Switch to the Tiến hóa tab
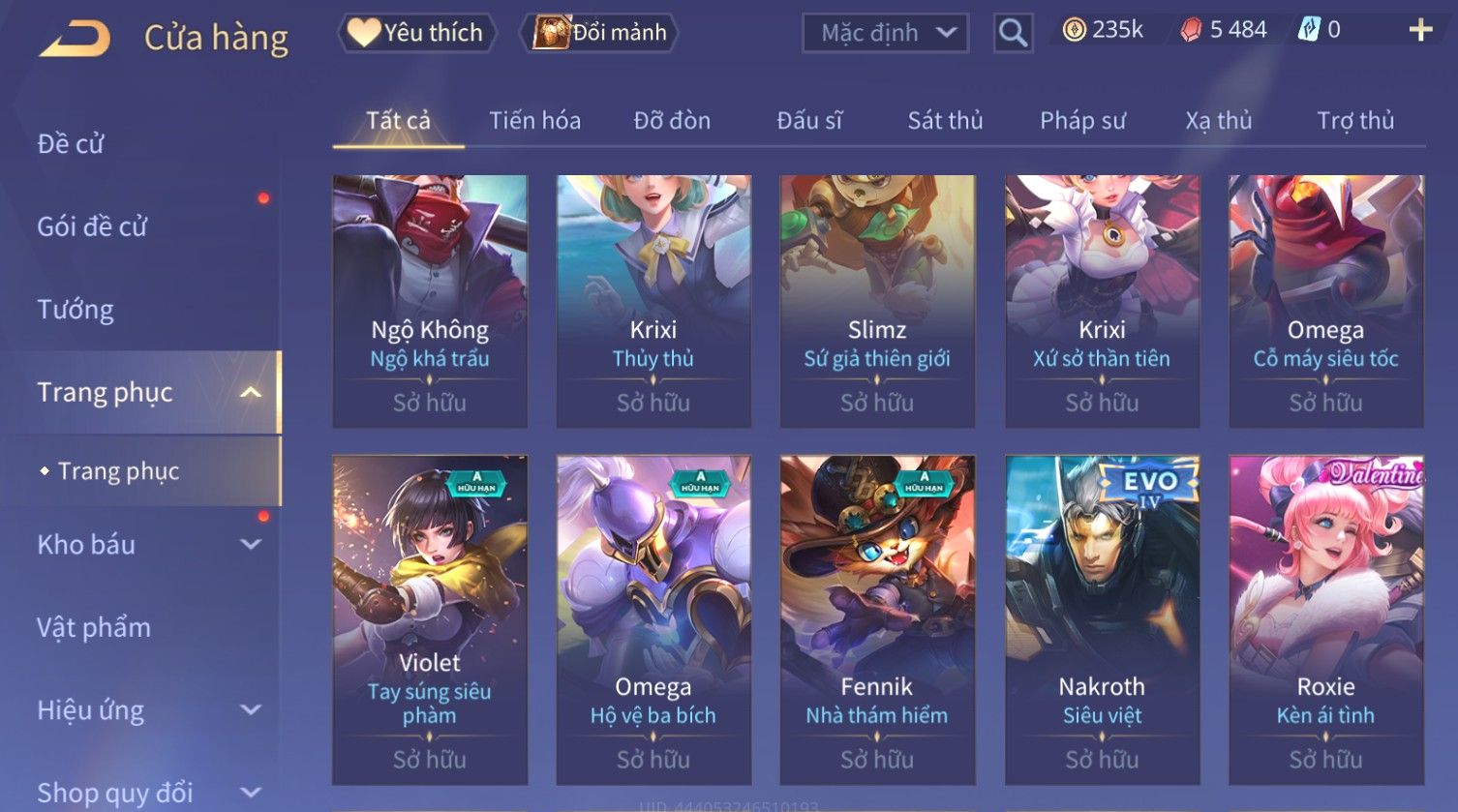The width and height of the screenshot is (1458, 812). (x=534, y=121)
